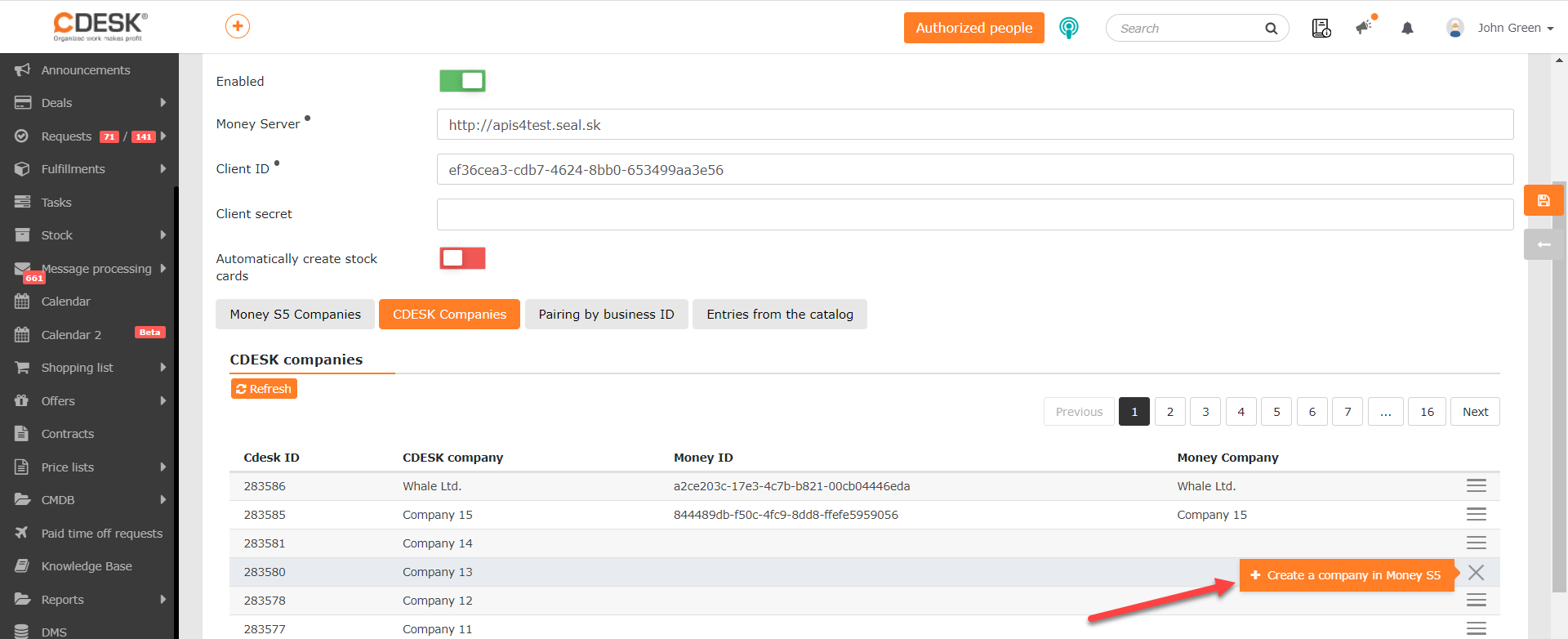Click the Money Server input field
This screenshot has height=639, width=1568.
pos(975,124)
